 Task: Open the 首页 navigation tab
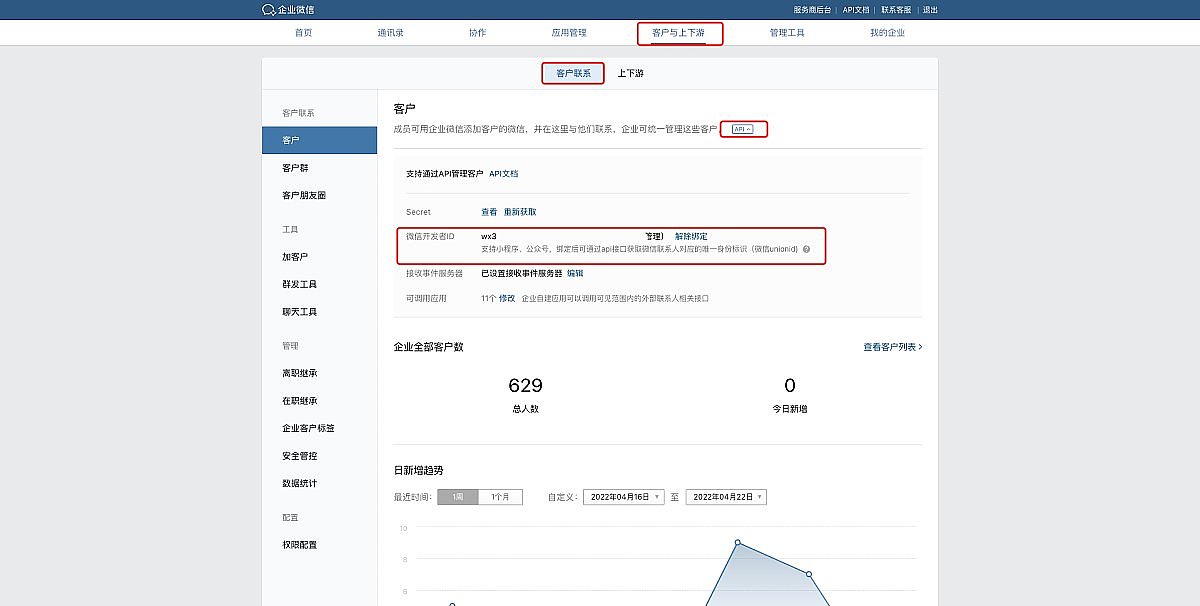(303, 33)
